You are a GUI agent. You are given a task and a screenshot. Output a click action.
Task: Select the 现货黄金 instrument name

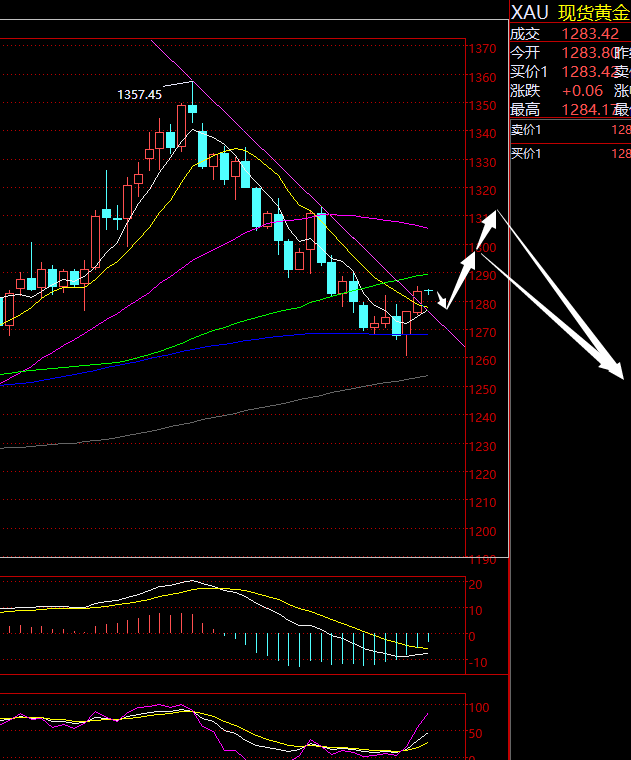594,13
